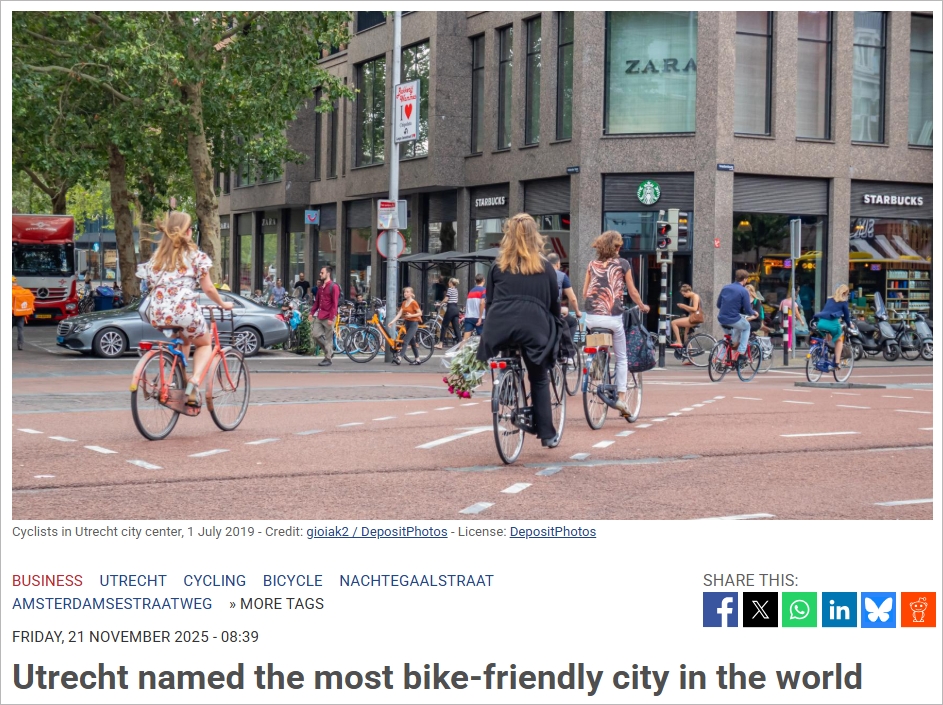This screenshot has width=943, height=705.
Task: Share article on Facebook
Action: click(x=720, y=609)
